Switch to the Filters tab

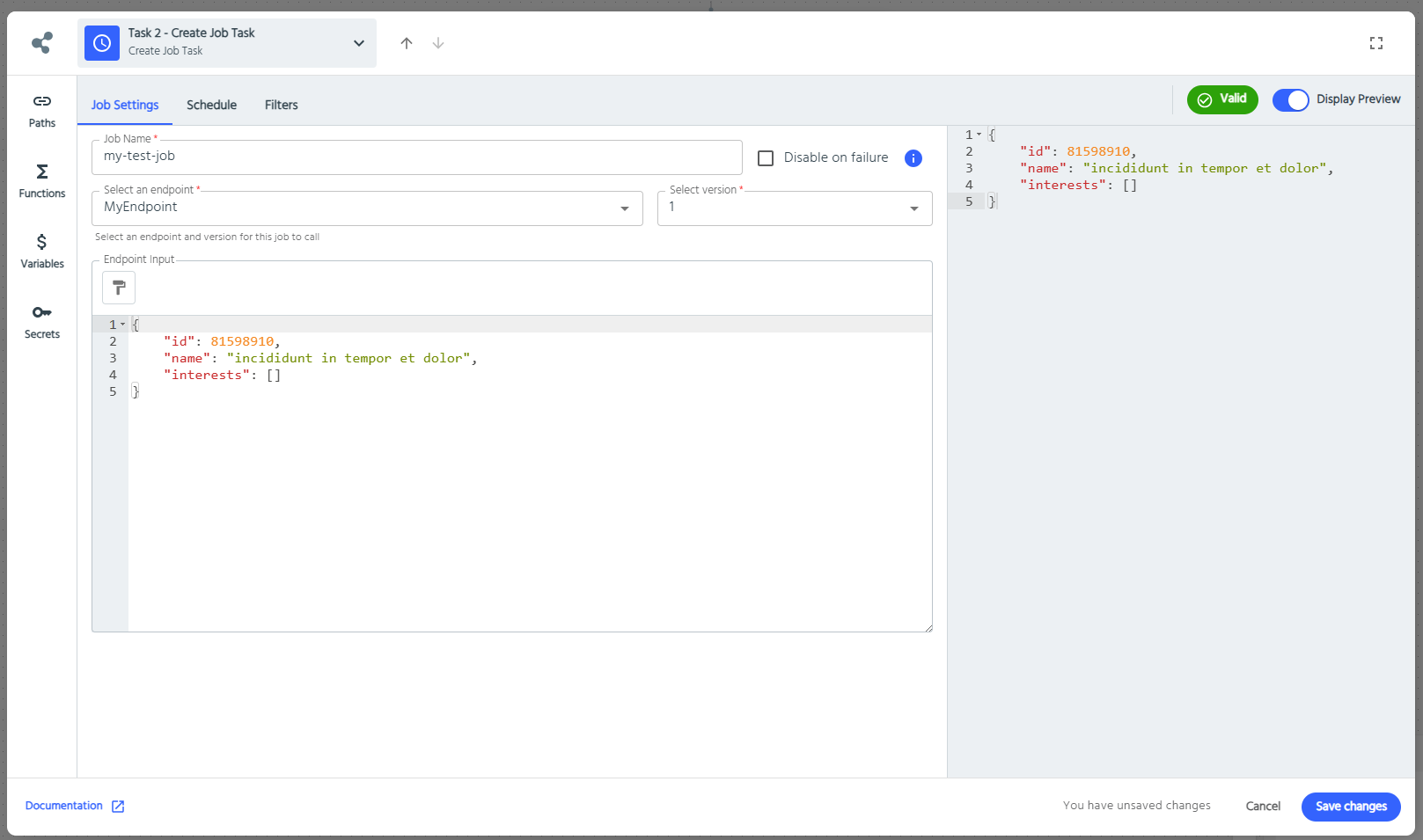(282, 105)
